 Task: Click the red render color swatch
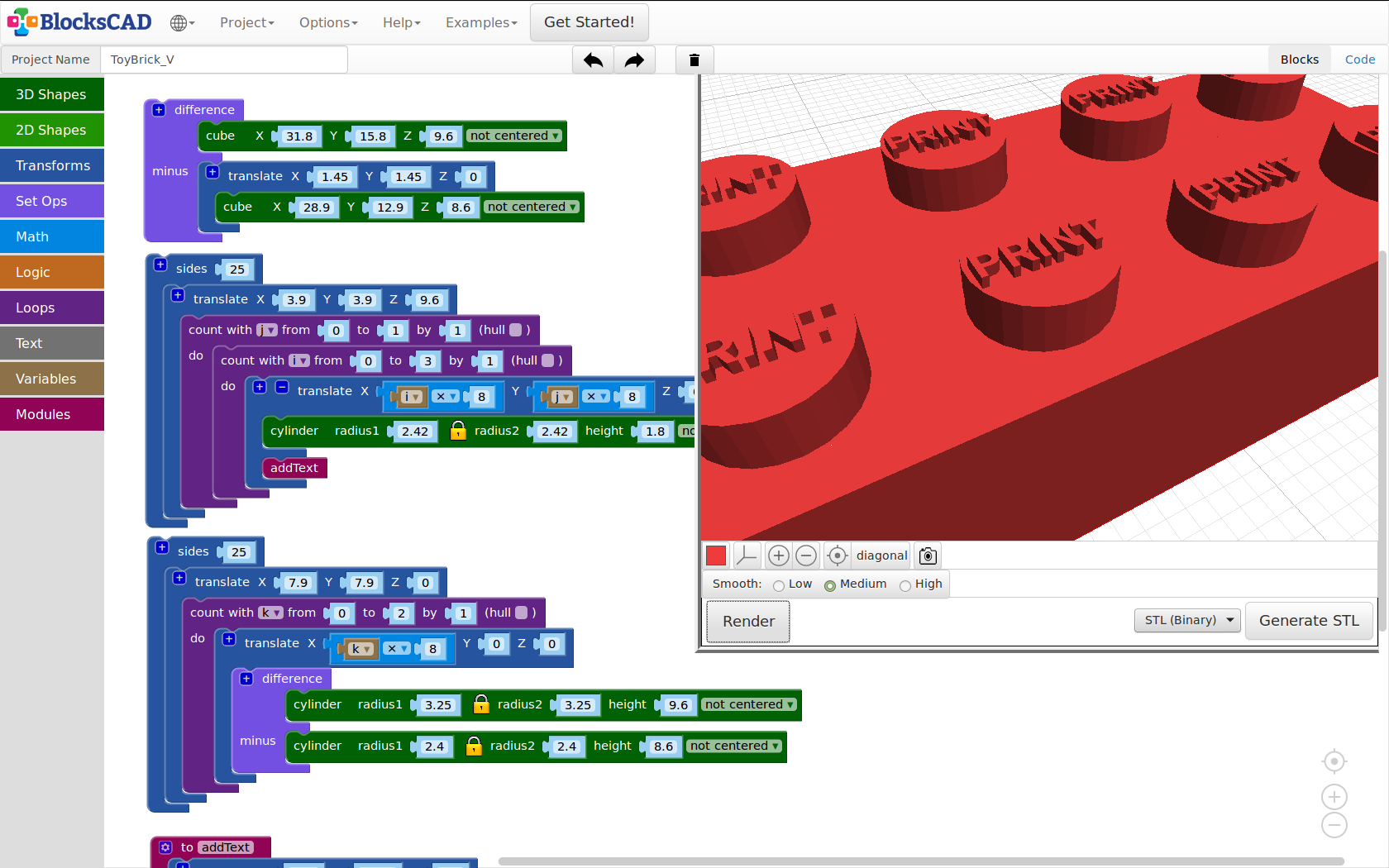tap(716, 556)
